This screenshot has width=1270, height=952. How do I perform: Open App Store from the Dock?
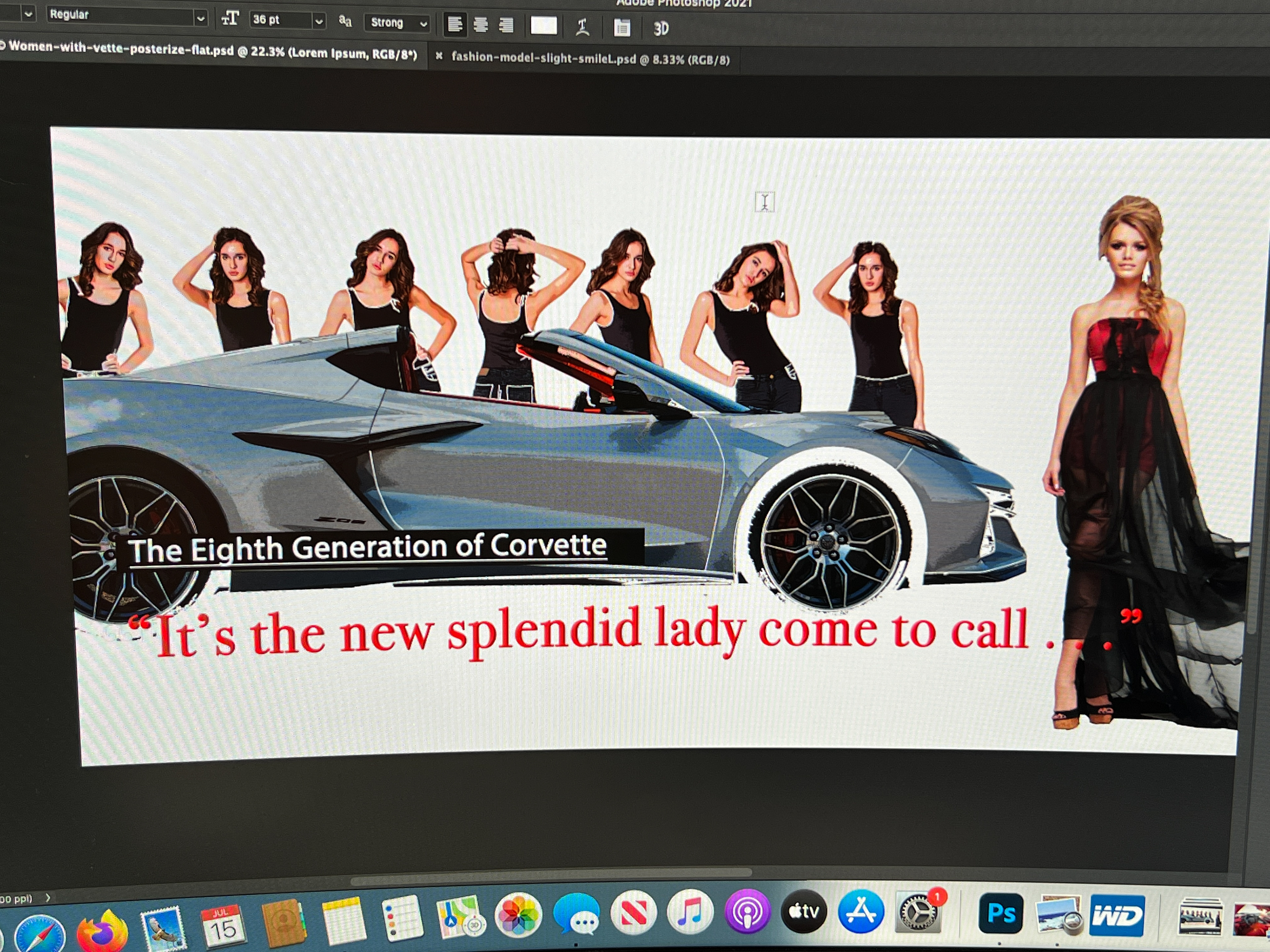[861, 911]
